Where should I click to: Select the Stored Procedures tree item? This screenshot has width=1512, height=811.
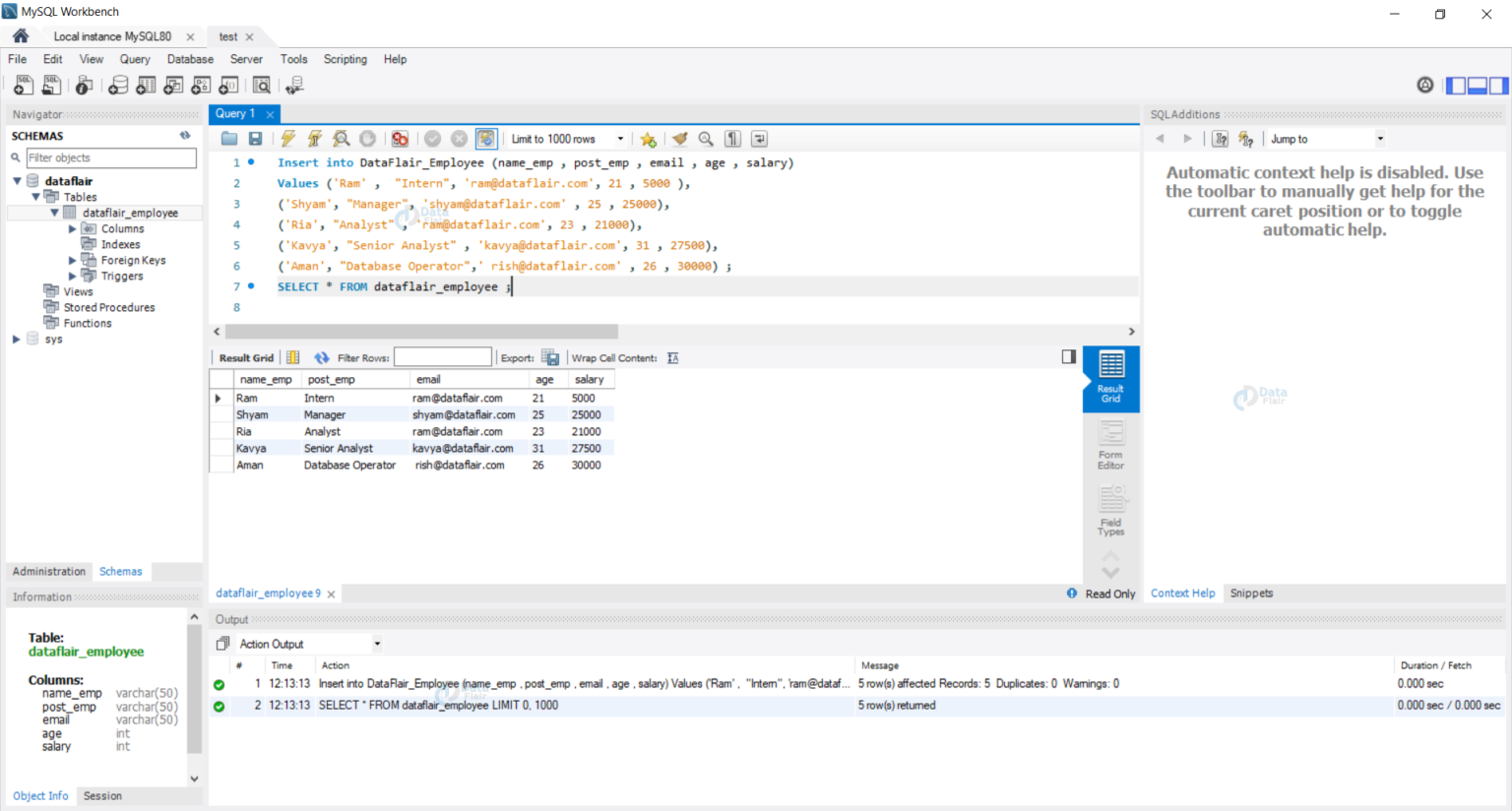(109, 307)
